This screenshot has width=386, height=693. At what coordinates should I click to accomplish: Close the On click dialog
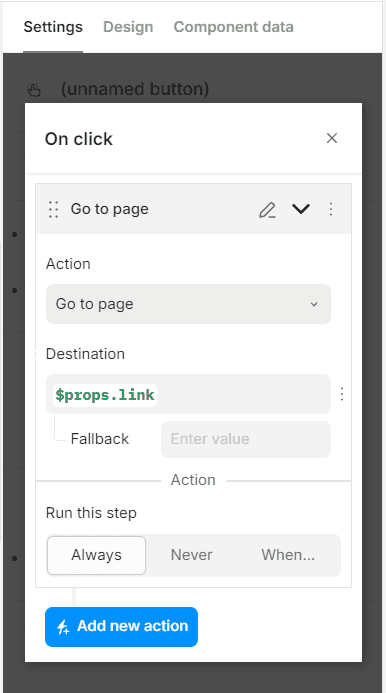[x=332, y=138]
